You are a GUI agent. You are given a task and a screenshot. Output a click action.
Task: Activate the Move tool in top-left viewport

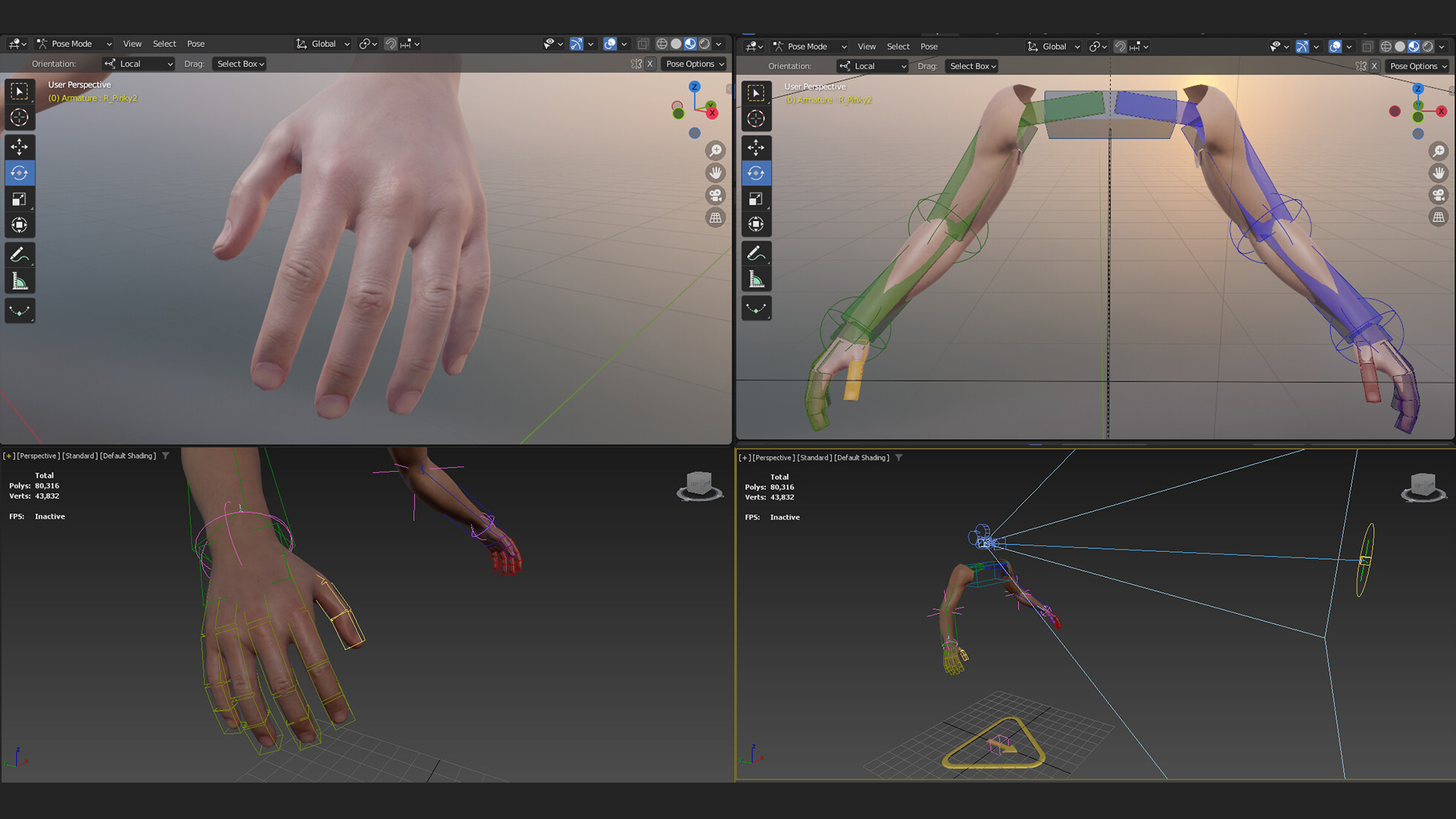20,147
